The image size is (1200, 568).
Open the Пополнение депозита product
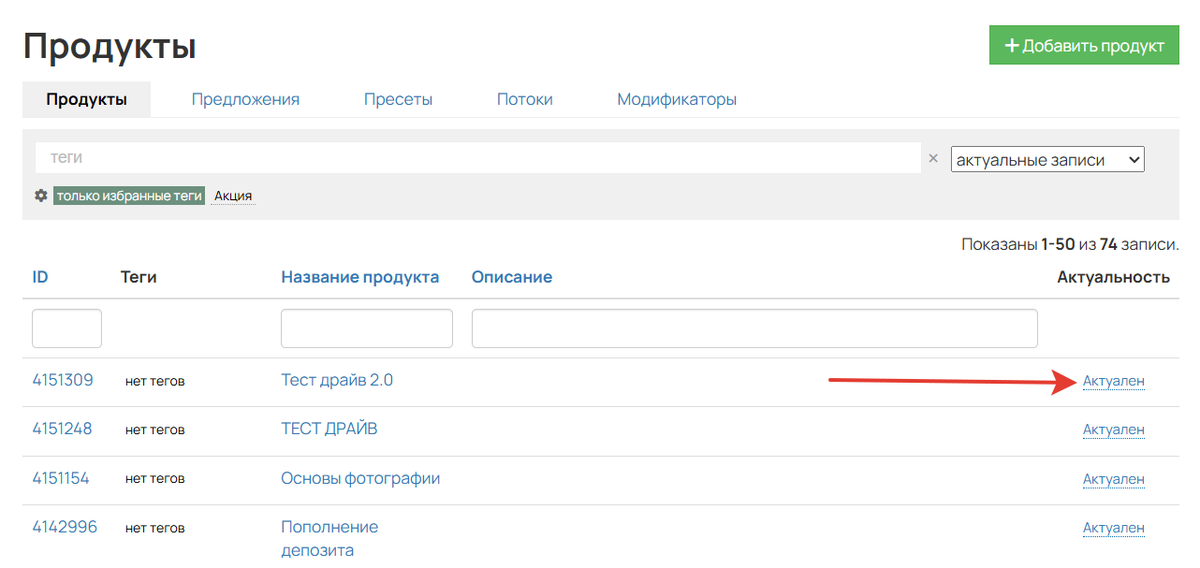(x=330, y=538)
